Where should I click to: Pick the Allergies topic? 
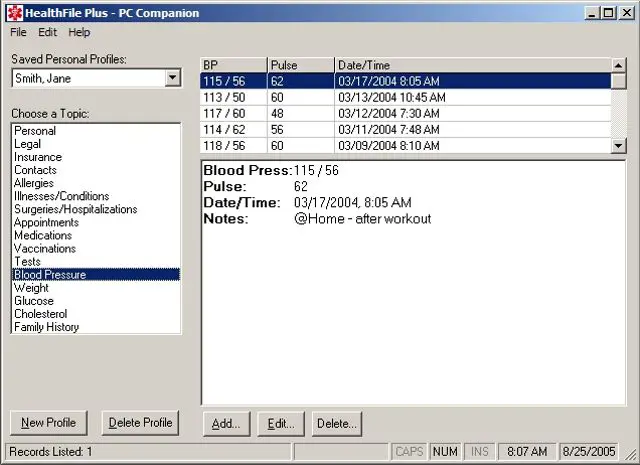coord(34,184)
